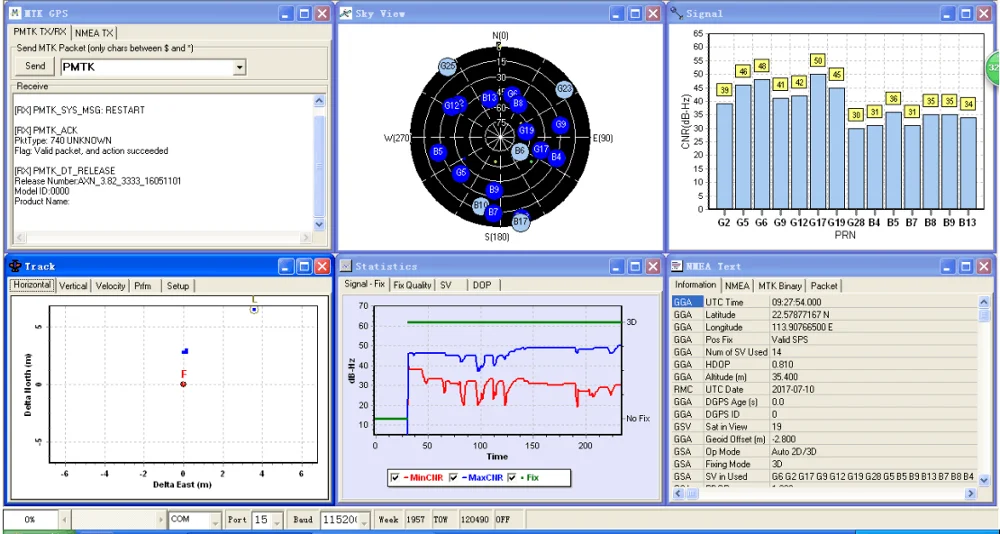The image size is (1000, 534).
Task: Select the Signal - Fix tab
Action: (x=365, y=284)
